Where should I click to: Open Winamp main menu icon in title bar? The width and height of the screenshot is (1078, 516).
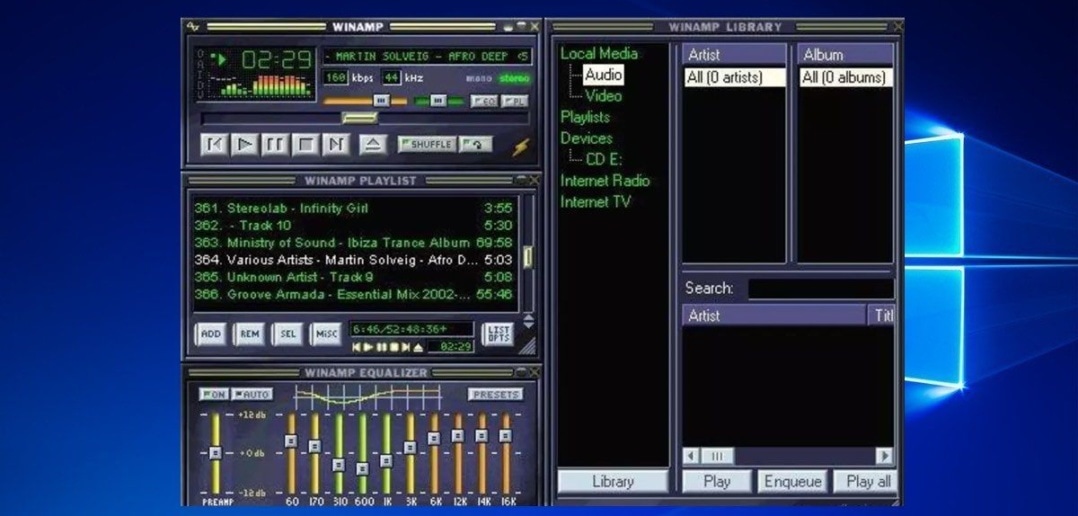pos(193,26)
